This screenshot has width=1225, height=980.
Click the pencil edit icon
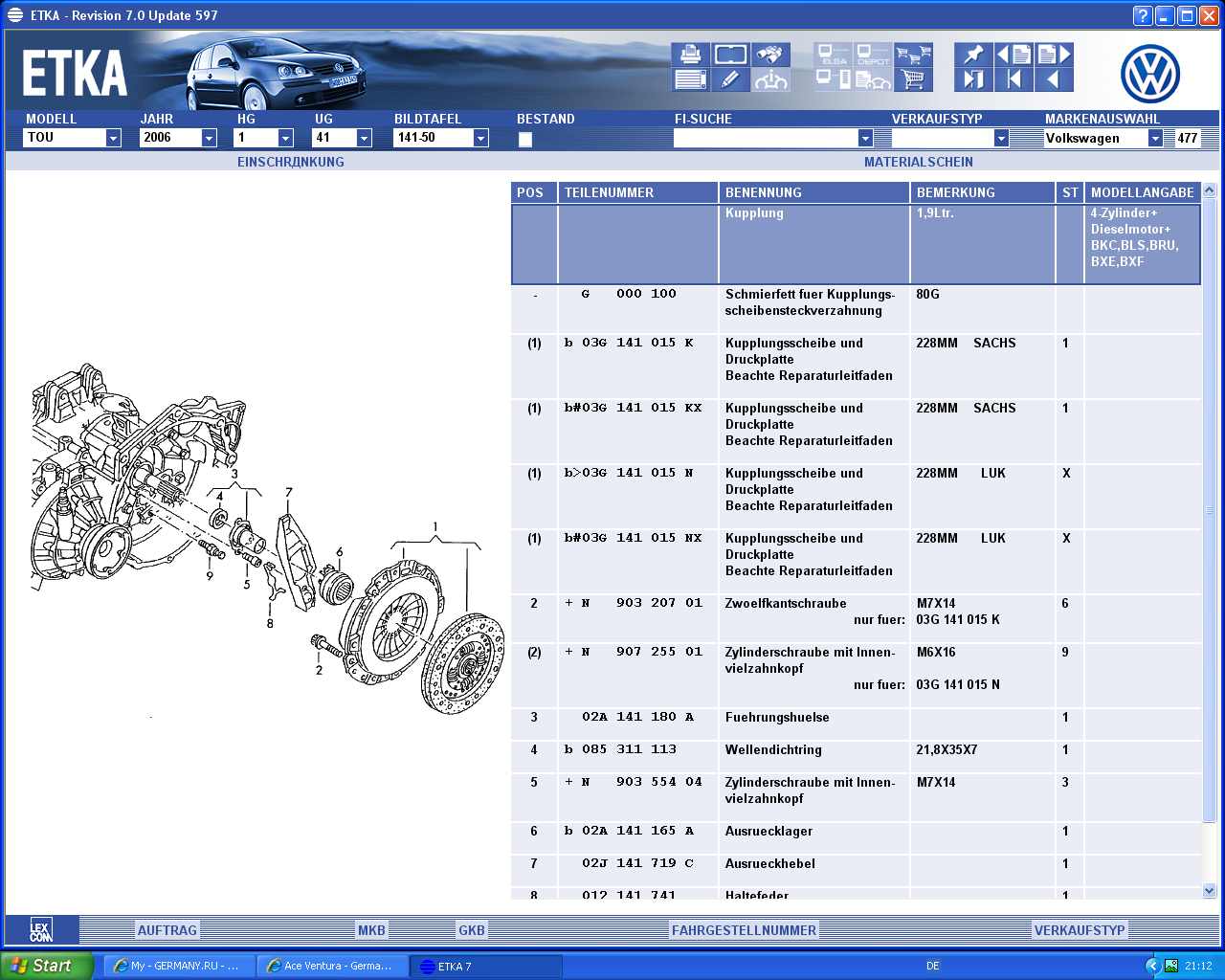pyautogui.click(x=730, y=79)
